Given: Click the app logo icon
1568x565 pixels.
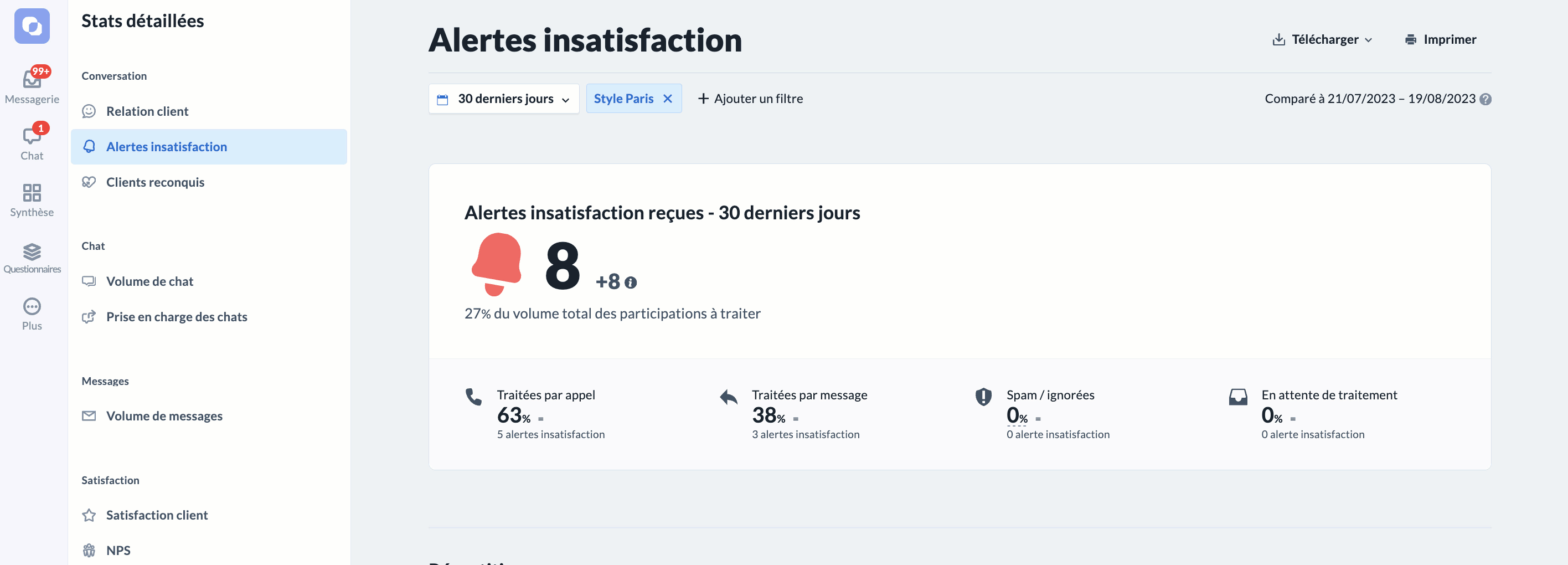Looking at the screenshot, I should (x=32, y=26).
